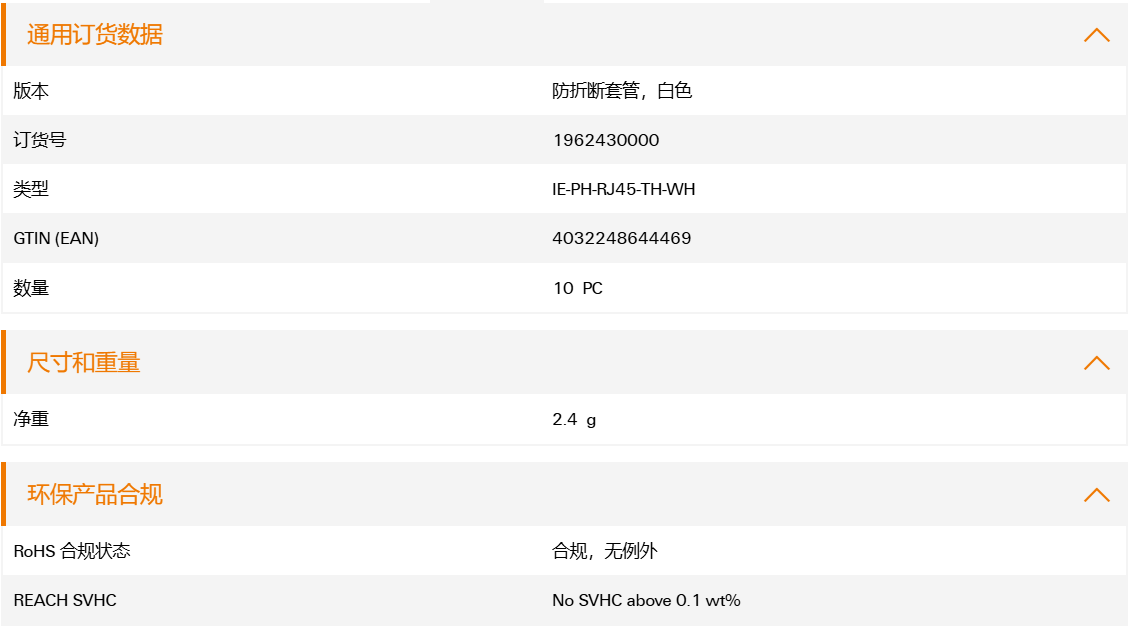Collapse the 通用订货数据 section chevron
The image size is (1130, 630).
coord(1096,35)
